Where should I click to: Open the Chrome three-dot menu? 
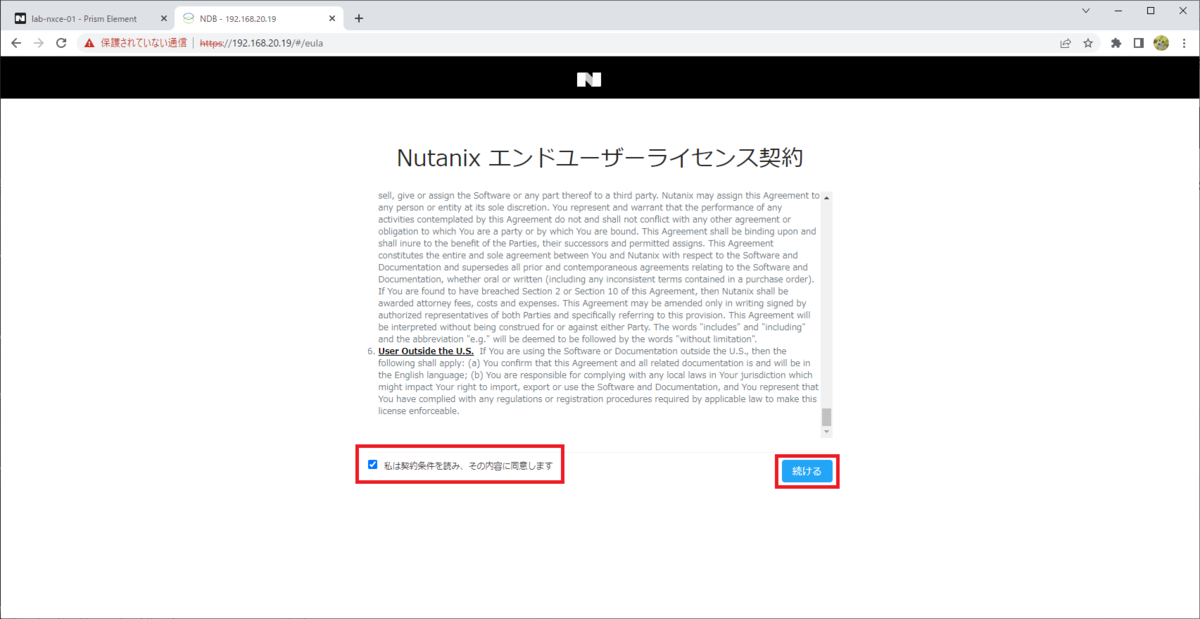(1184, 43)
